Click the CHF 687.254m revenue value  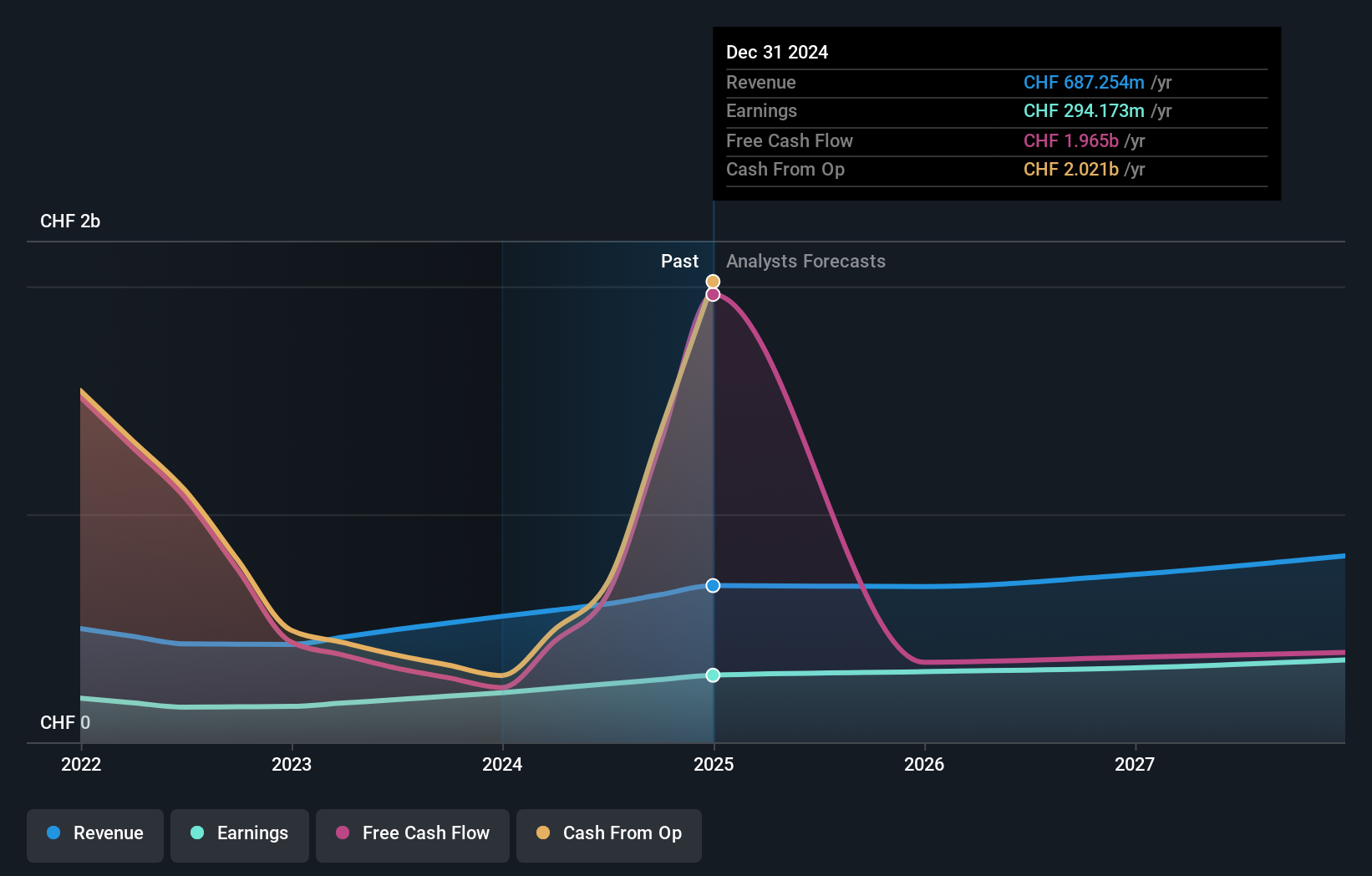(x=1084, y=82)
